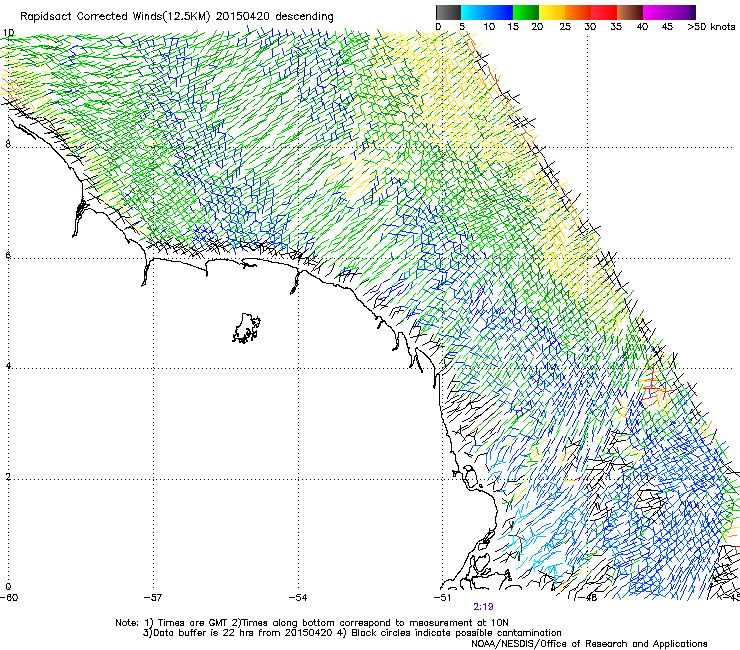The width and height of the screenshot is (740, 650).
Task: Click the 'Times are GMT' note text
Action: pyautogui.click(x=193, y=623)
